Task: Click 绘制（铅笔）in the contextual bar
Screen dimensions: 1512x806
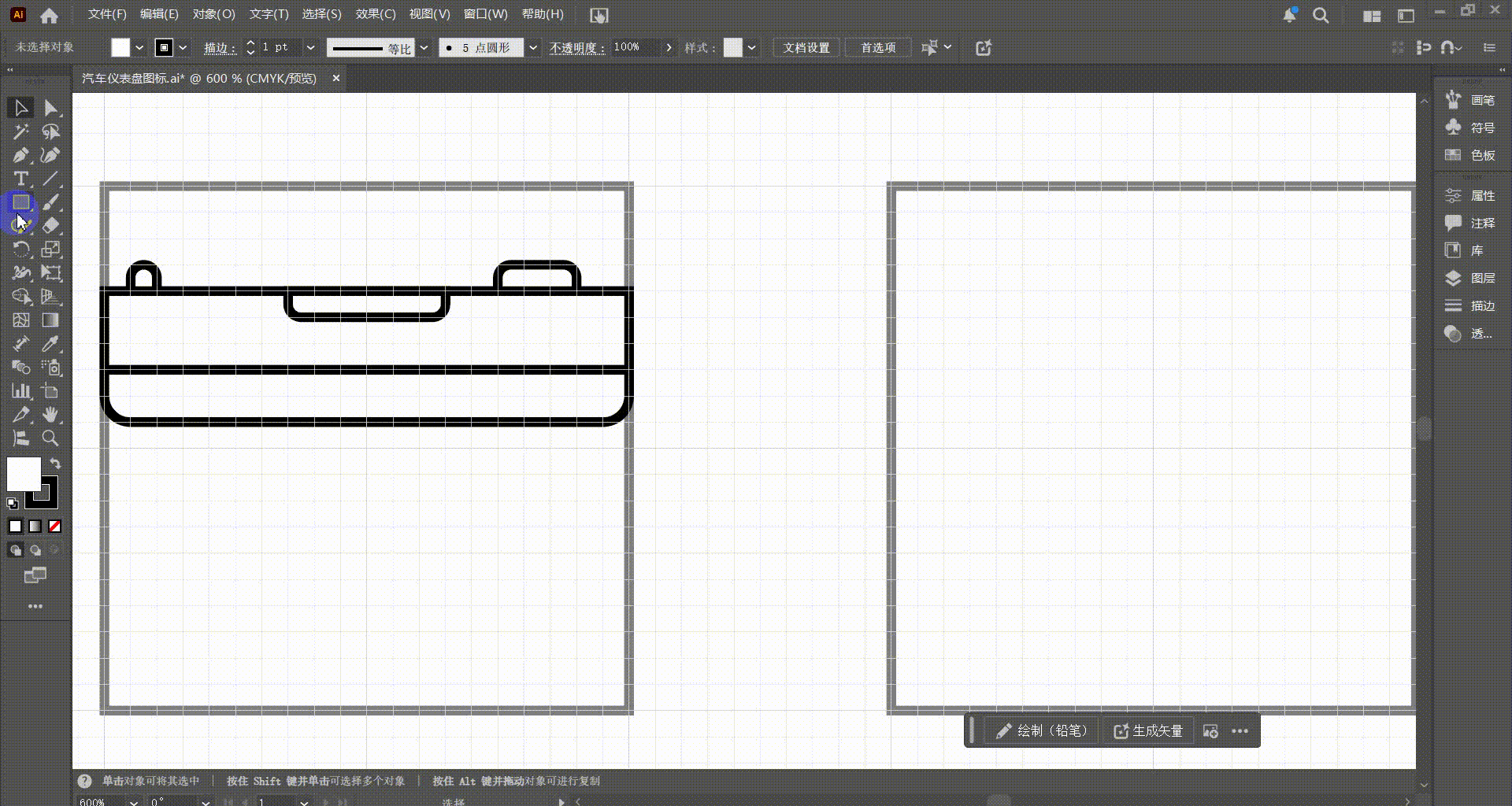Action: coord(1042,731)
